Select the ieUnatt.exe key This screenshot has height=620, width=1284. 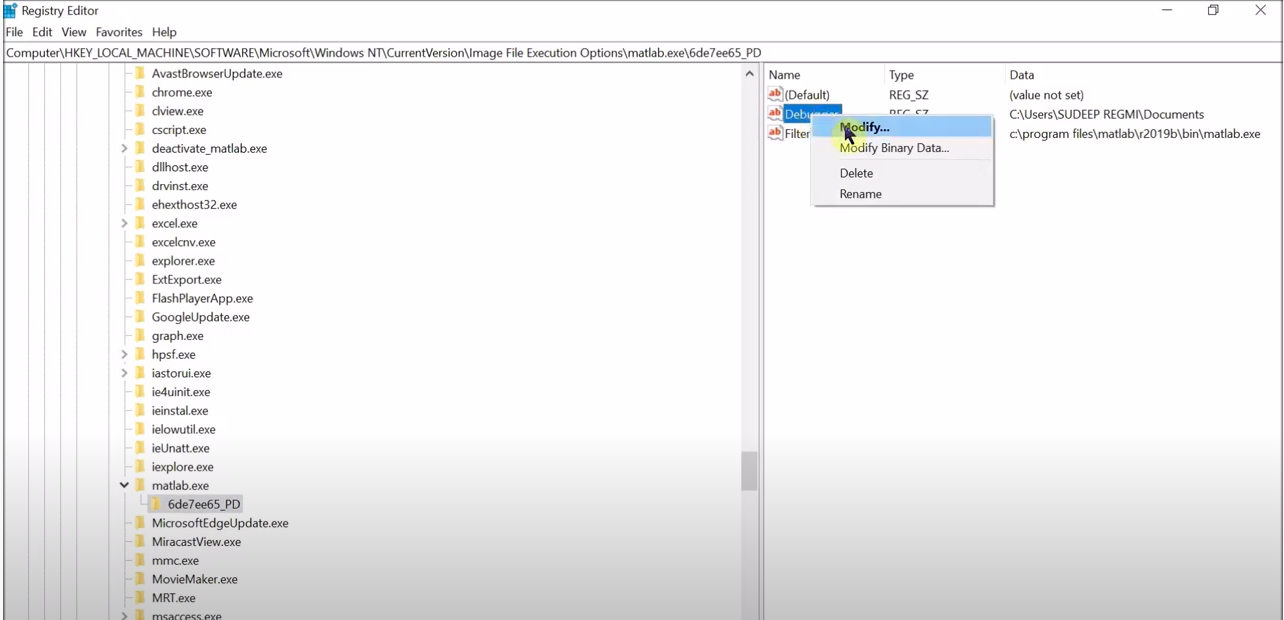point(181,448)
